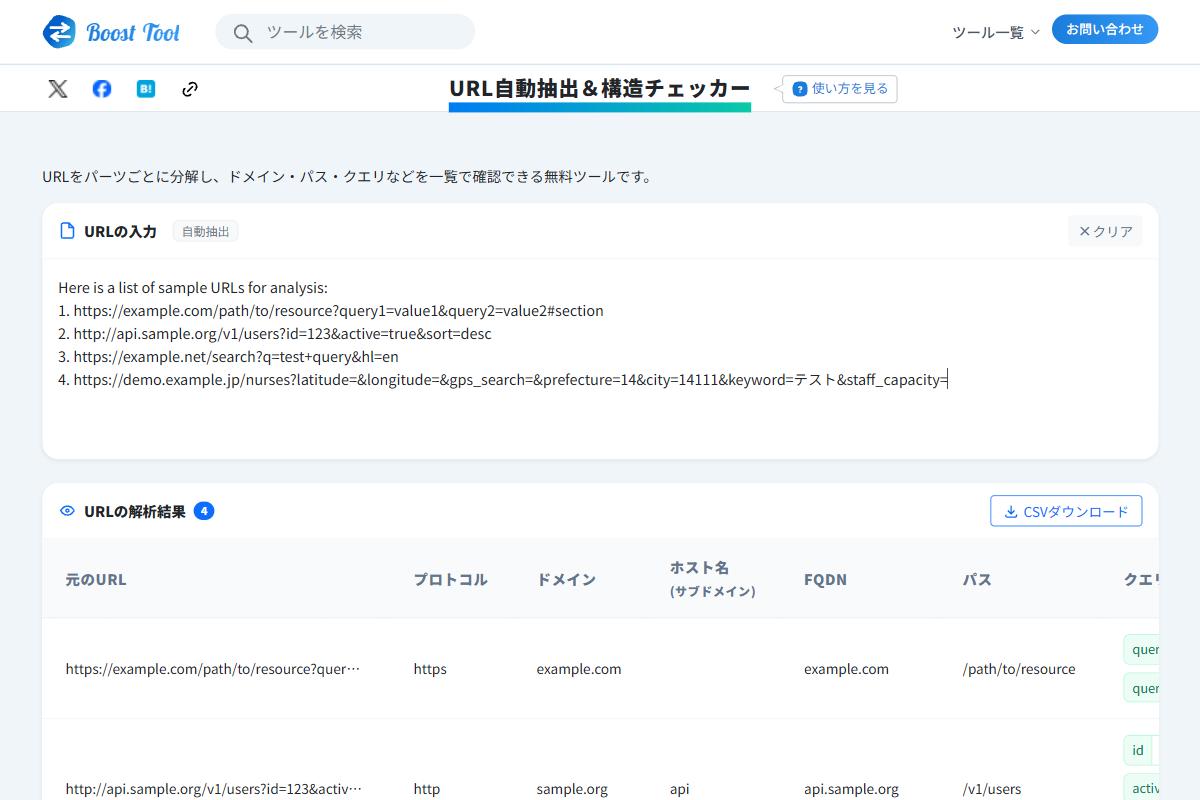Viewport: 1200px width, 800px height.
Task: Click the パス column header
Action: coord(977,579)
